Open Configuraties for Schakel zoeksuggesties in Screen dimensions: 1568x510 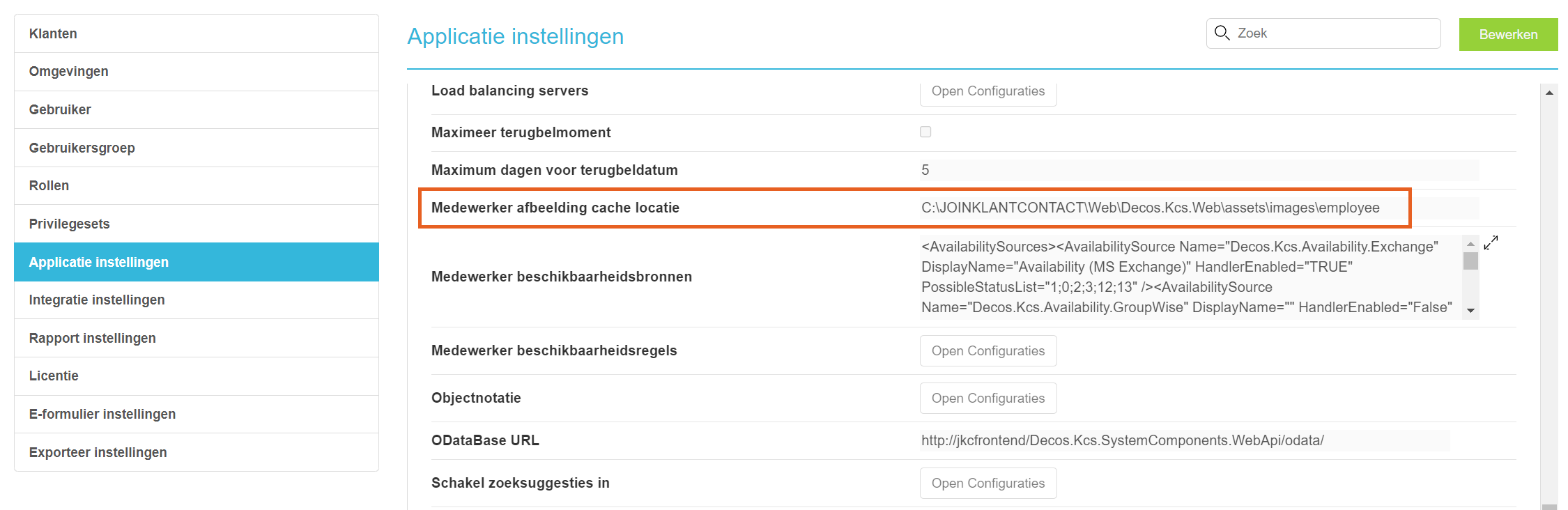(x=988, y=483)
